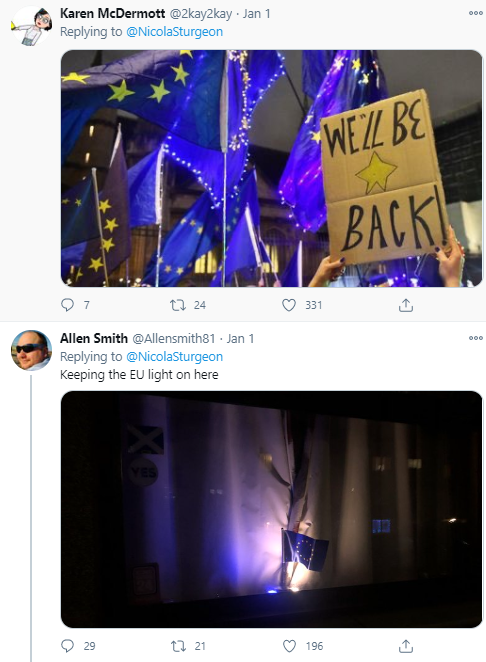
Task: View the EU flag in window photo
Action: tap(272, 509)
